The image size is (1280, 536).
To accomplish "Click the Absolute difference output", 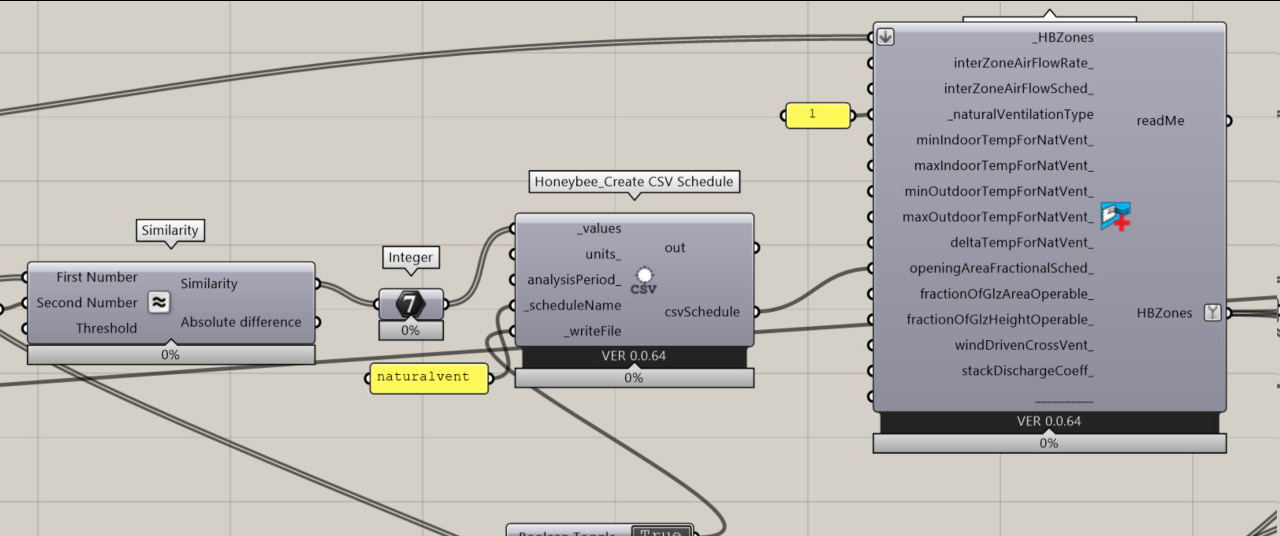I will [x=241, y=322].
